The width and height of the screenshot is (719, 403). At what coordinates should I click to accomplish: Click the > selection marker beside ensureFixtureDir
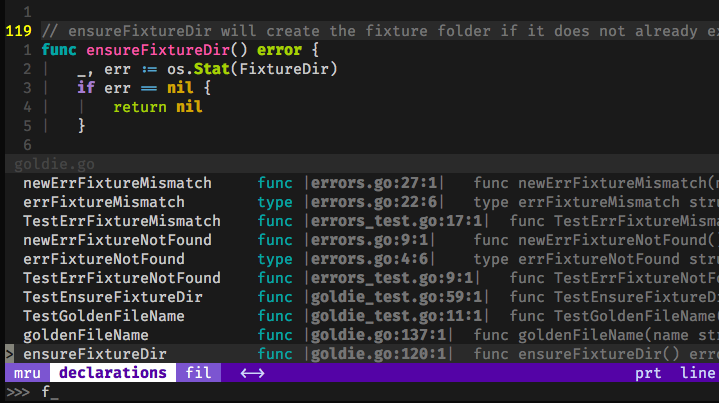pyautogui.click(x=9, y=354)
